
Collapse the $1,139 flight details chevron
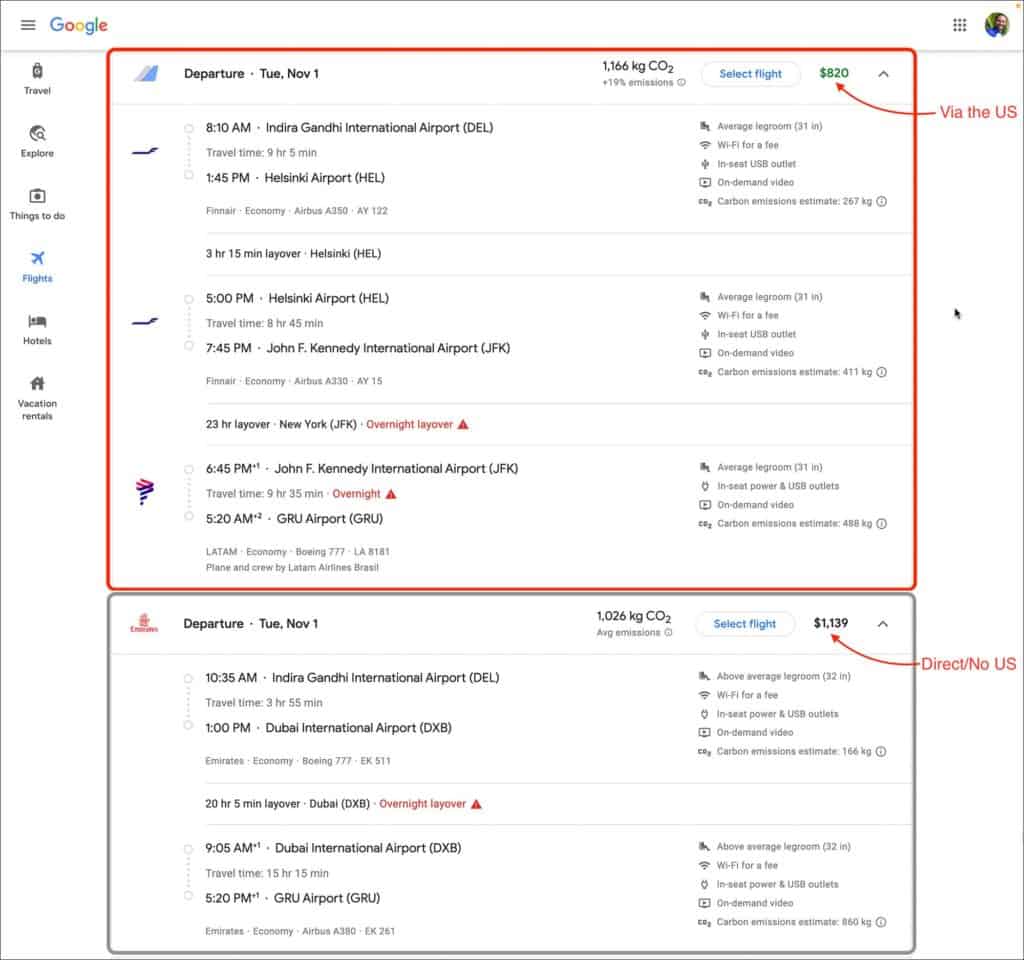[x=882, y=624]
